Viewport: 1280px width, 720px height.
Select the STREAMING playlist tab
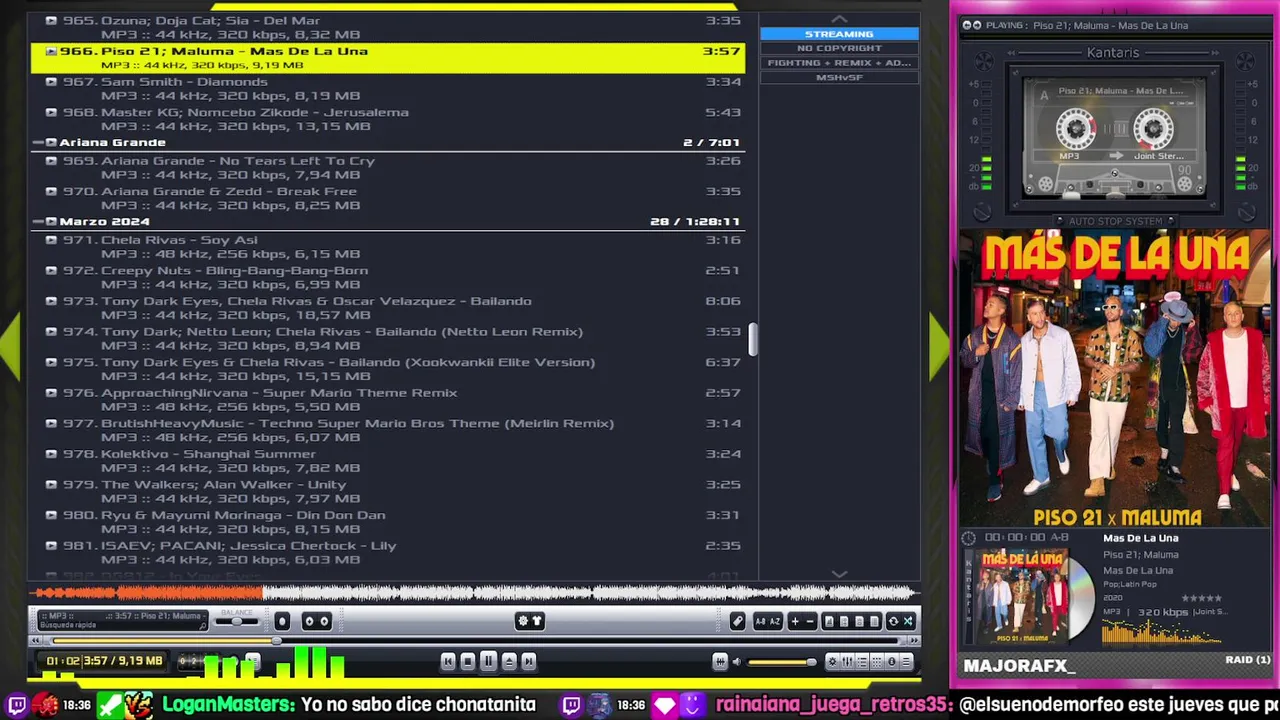tap(839, 34)
